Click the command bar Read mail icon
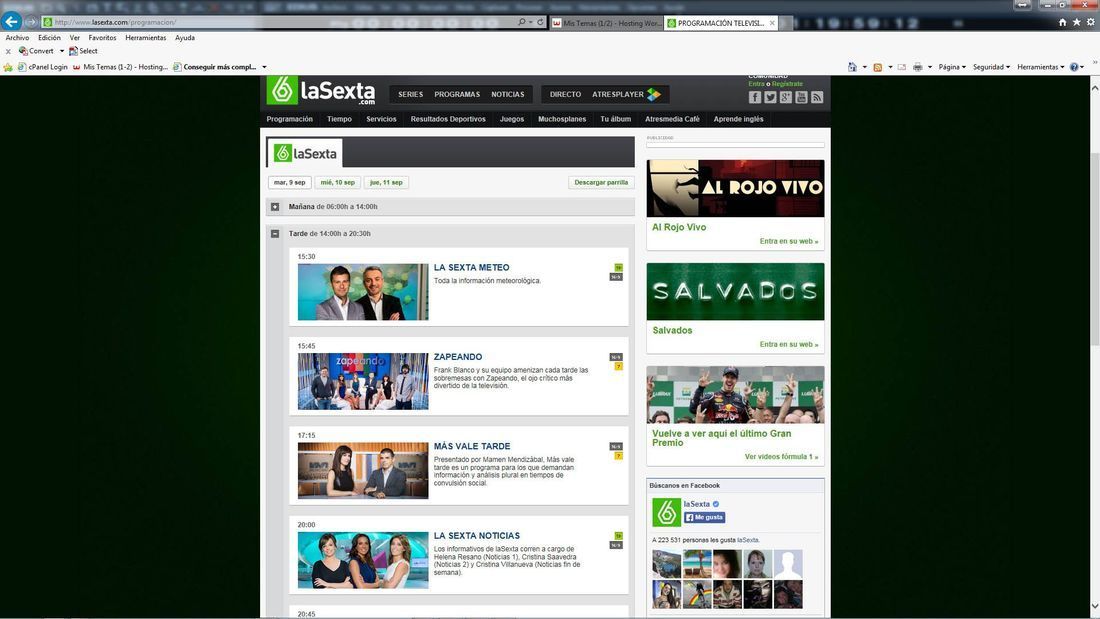The height and width of the screenshot is (619, 1100). [x=902, y=67]
